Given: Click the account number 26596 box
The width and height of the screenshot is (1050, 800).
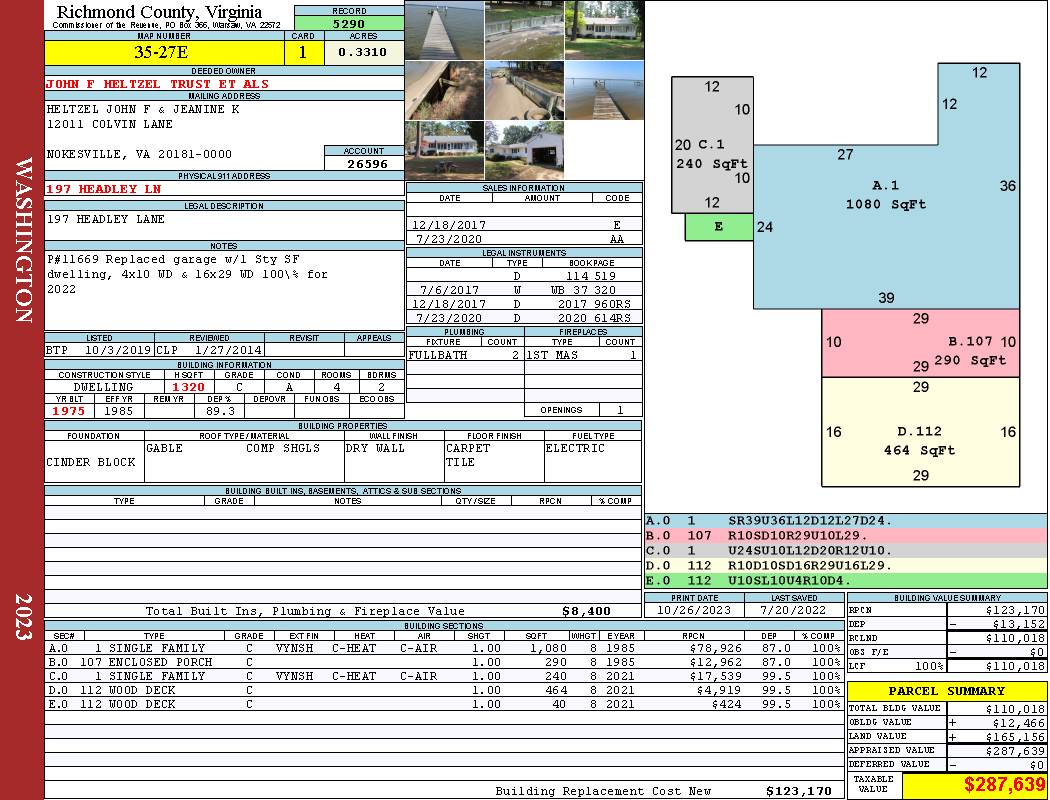Looking at the screenshot, I should [364, 163].
